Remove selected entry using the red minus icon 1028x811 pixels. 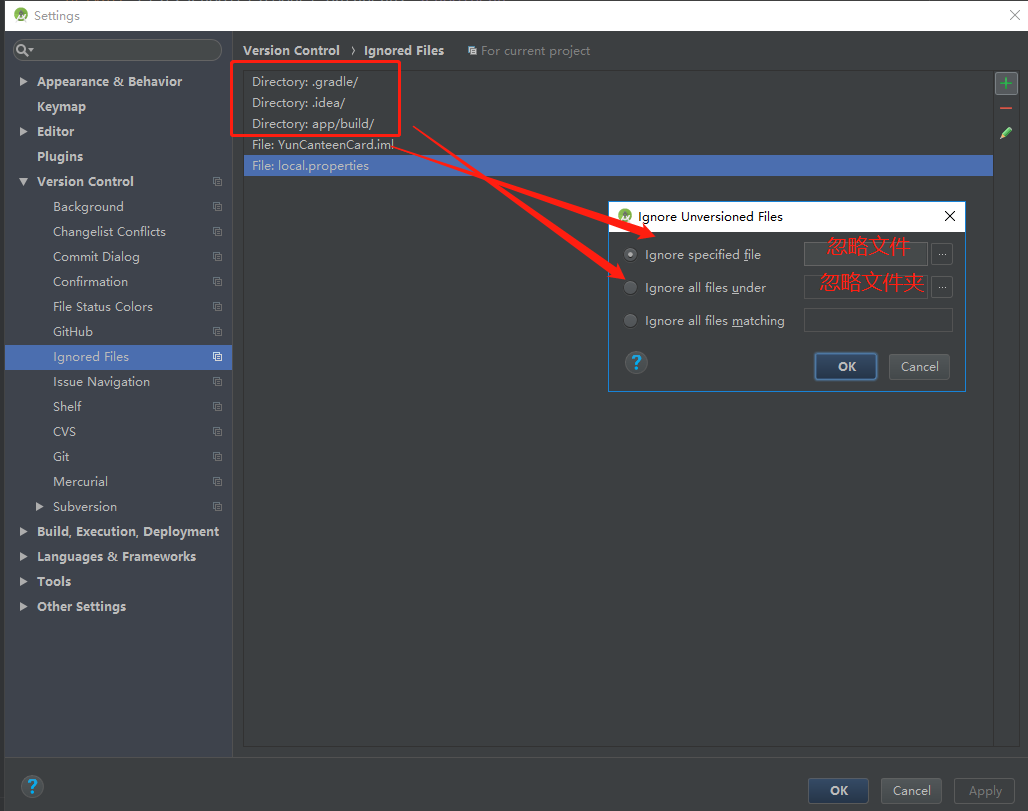[1006, 110]
